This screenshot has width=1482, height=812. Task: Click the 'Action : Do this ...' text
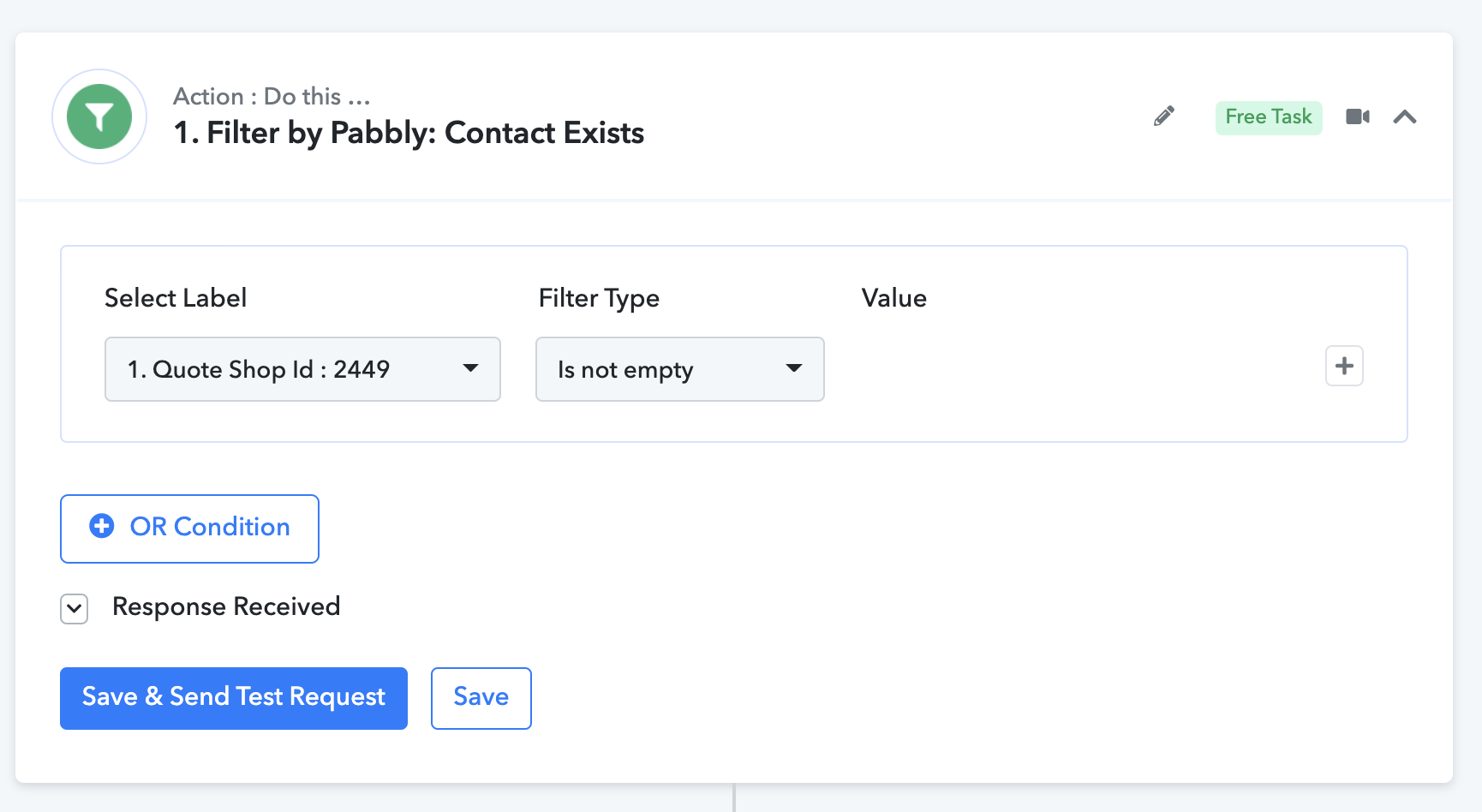coord(272,96)
